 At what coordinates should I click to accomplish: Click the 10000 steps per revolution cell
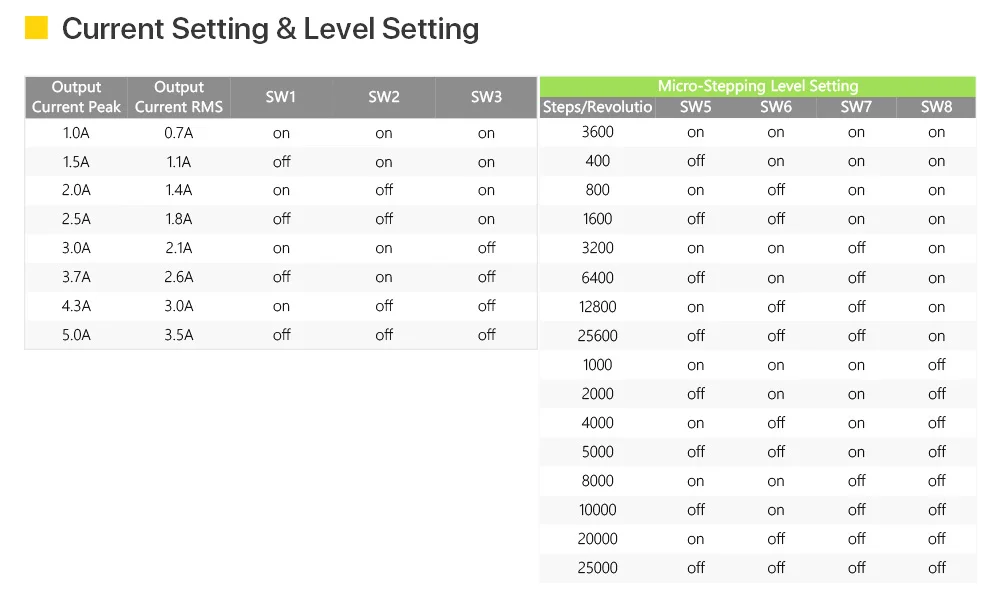click(x=598, y=510)
